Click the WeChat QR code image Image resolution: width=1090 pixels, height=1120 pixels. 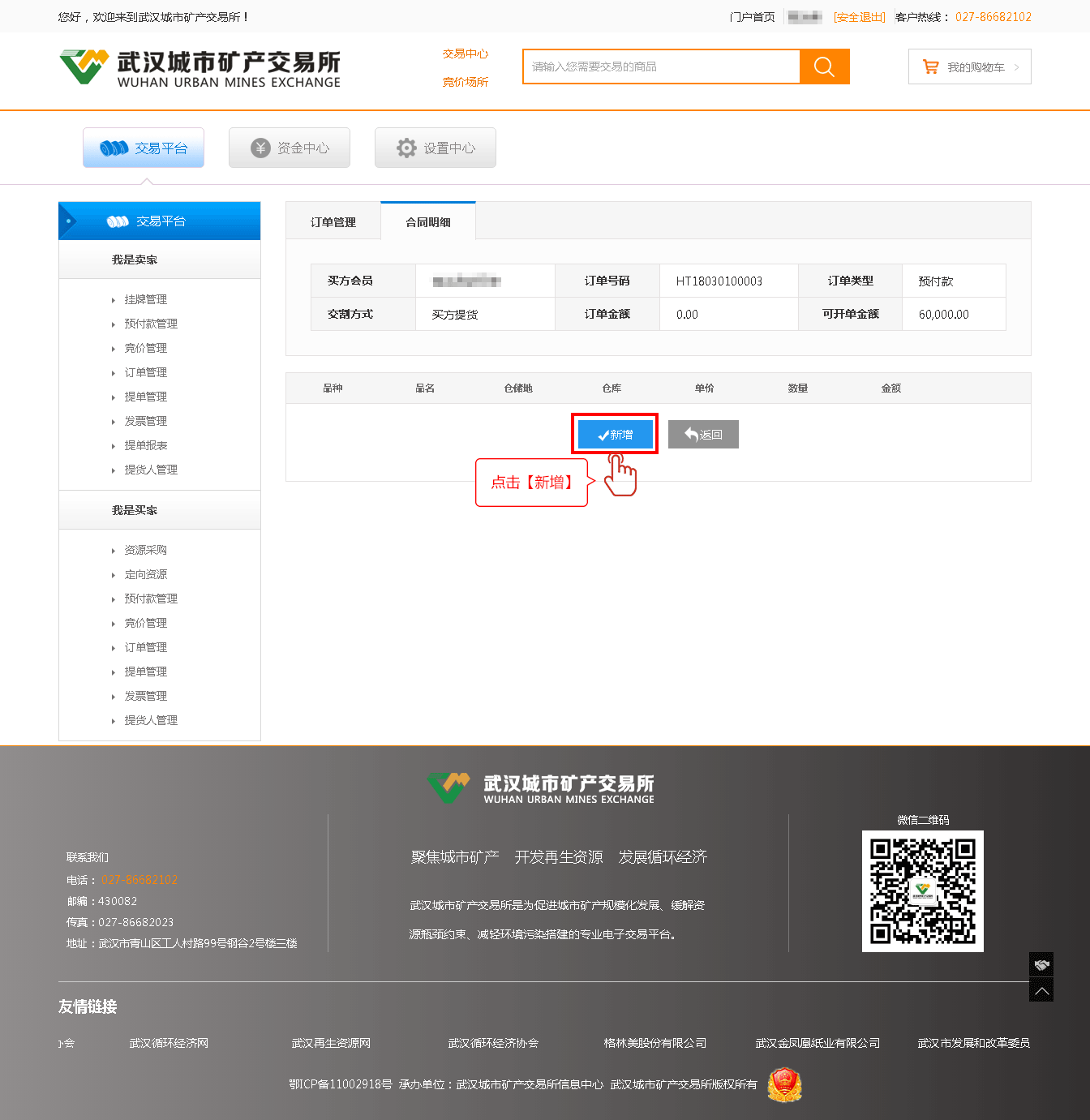922,891
